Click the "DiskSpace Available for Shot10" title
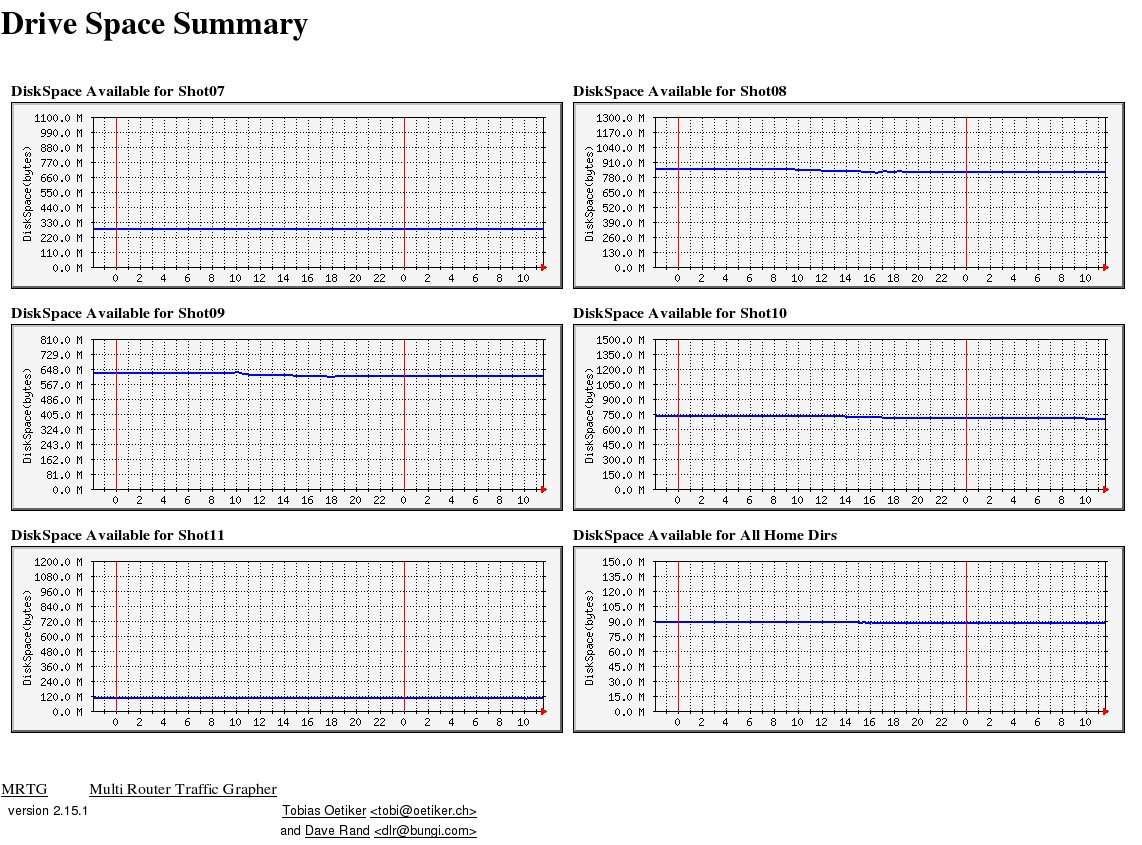 coord(680,314)
